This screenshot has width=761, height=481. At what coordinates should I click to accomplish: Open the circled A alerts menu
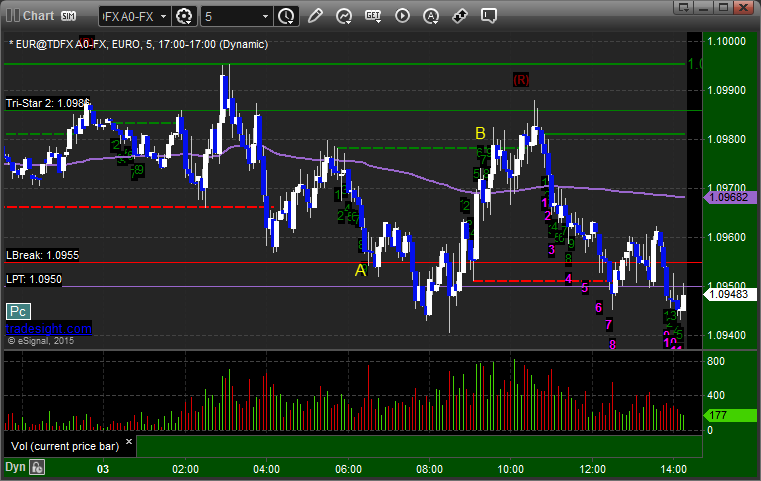click(x=430, y=16)
